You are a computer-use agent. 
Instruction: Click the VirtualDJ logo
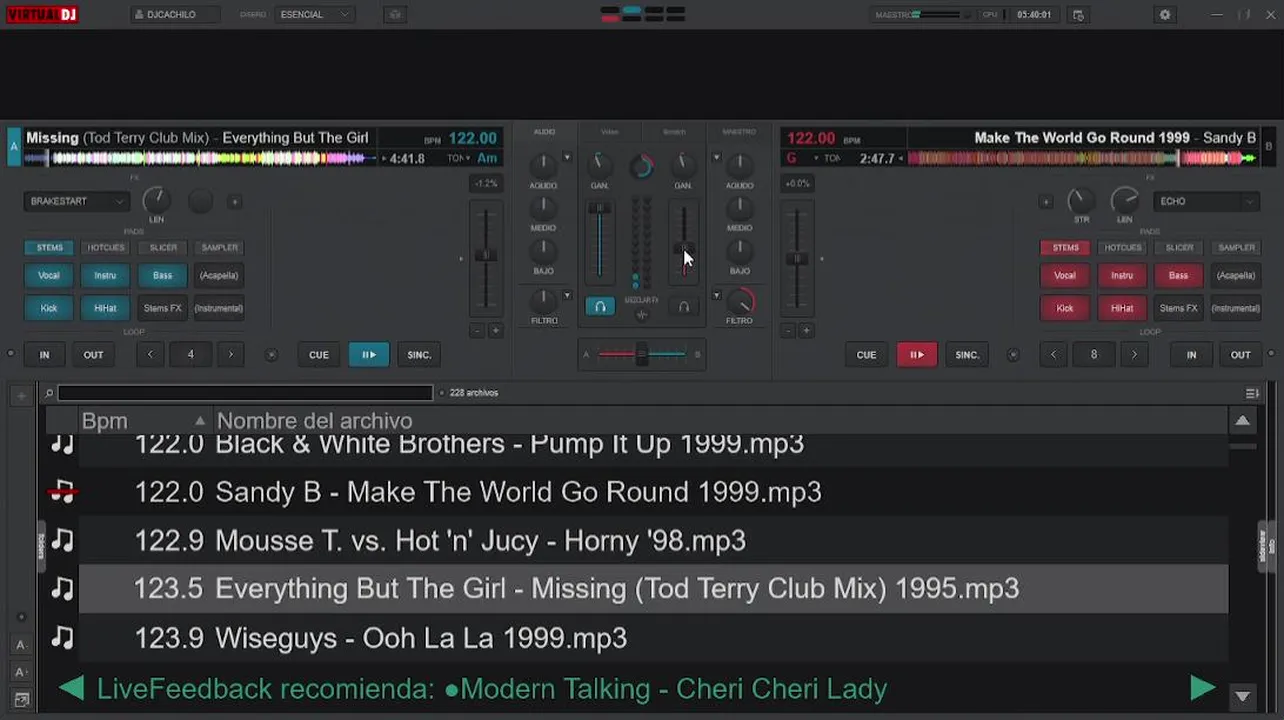41,14
